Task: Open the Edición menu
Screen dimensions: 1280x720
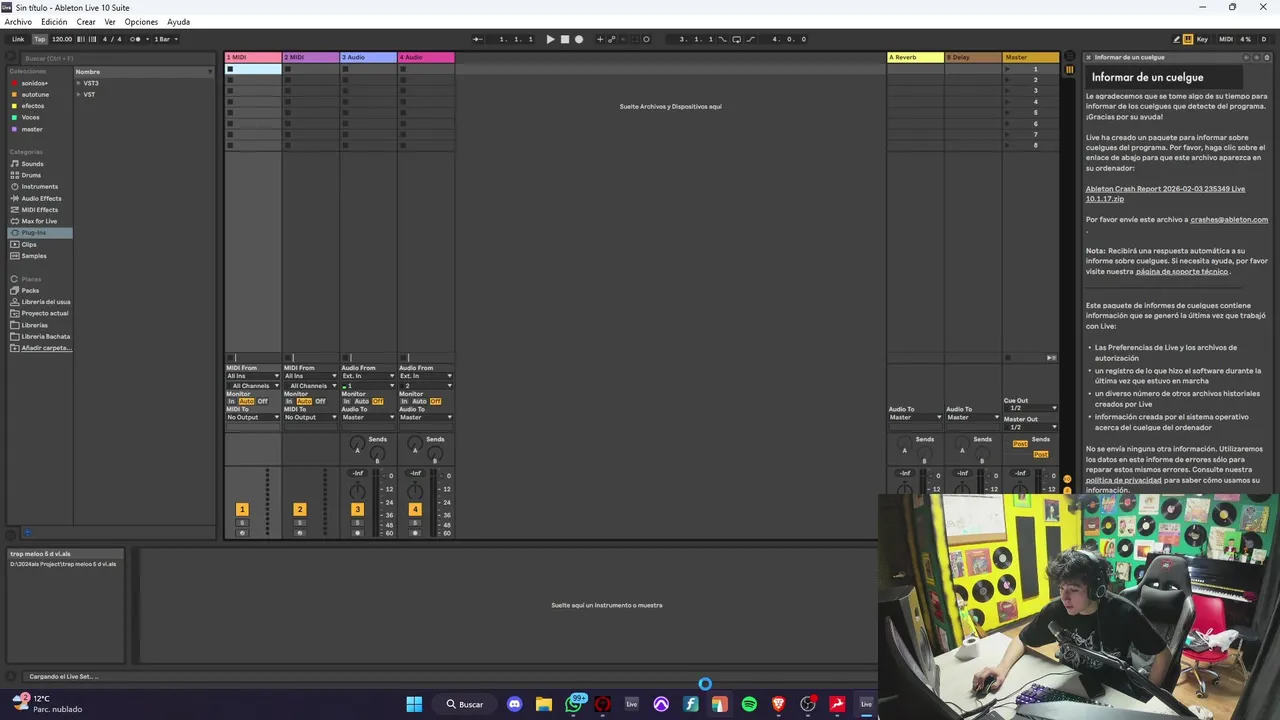Action: (54, 22)
